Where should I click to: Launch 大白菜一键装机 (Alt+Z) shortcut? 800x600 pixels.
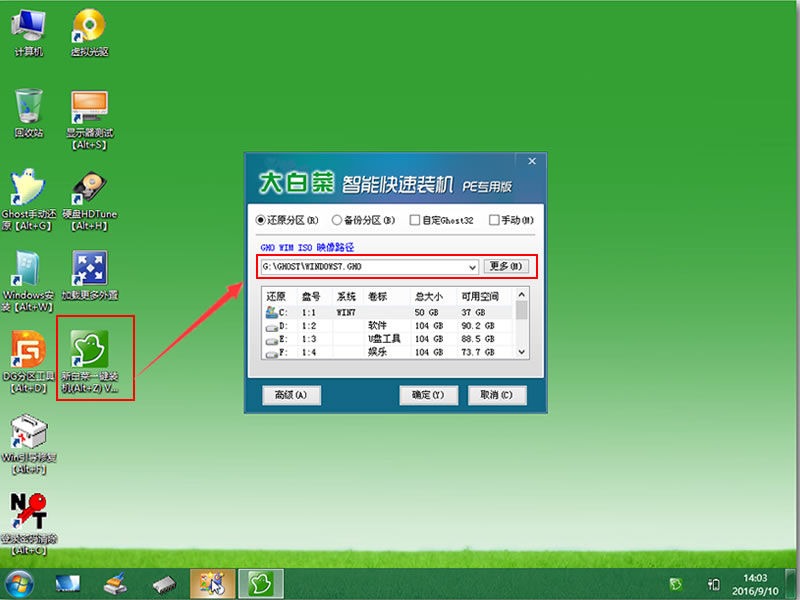[90, 361]
